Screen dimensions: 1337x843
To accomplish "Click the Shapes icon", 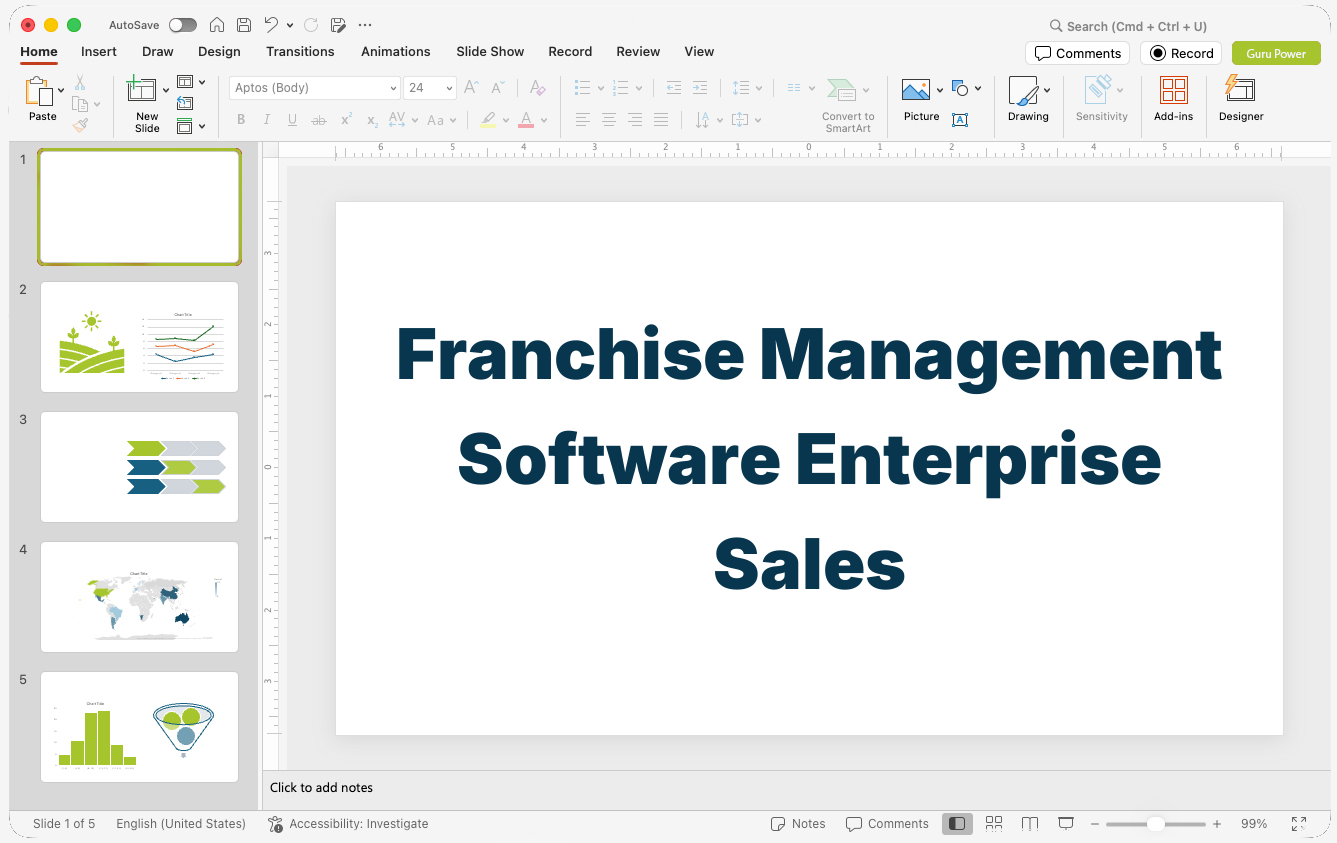I will click(960, 89).
